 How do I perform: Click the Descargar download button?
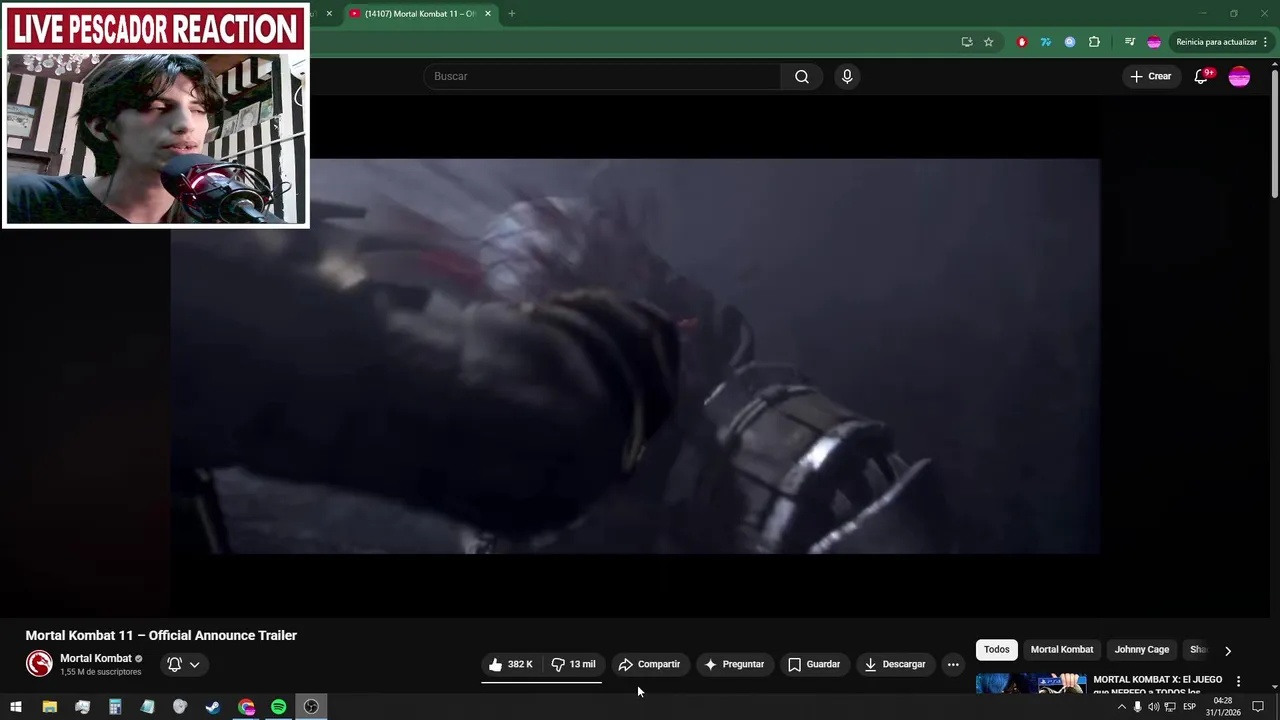pyautogui.click(x=895, y=664)
